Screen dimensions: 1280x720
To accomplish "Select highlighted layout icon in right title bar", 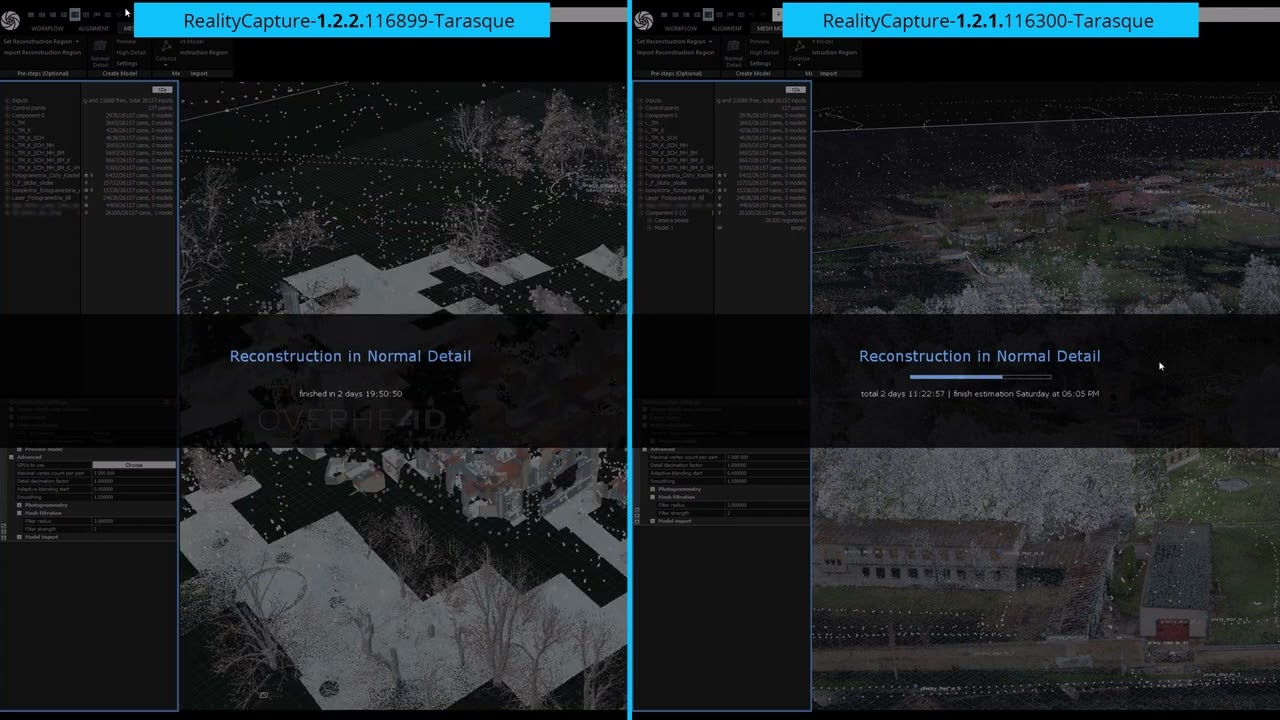I will (x=708, y=15).
